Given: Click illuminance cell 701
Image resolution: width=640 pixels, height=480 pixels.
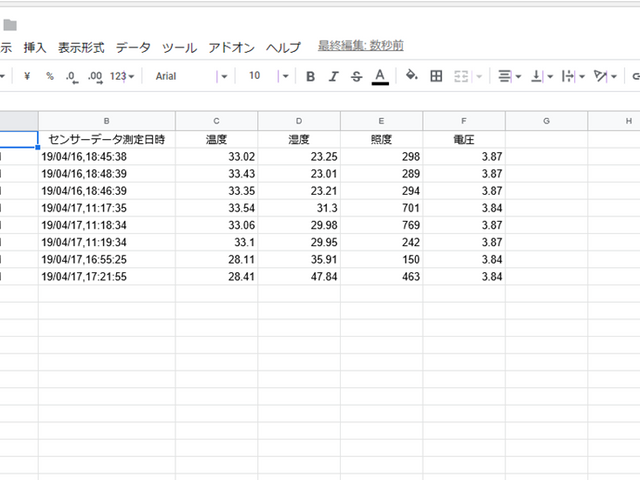Looking at the screenshot, I should point(381,208).
